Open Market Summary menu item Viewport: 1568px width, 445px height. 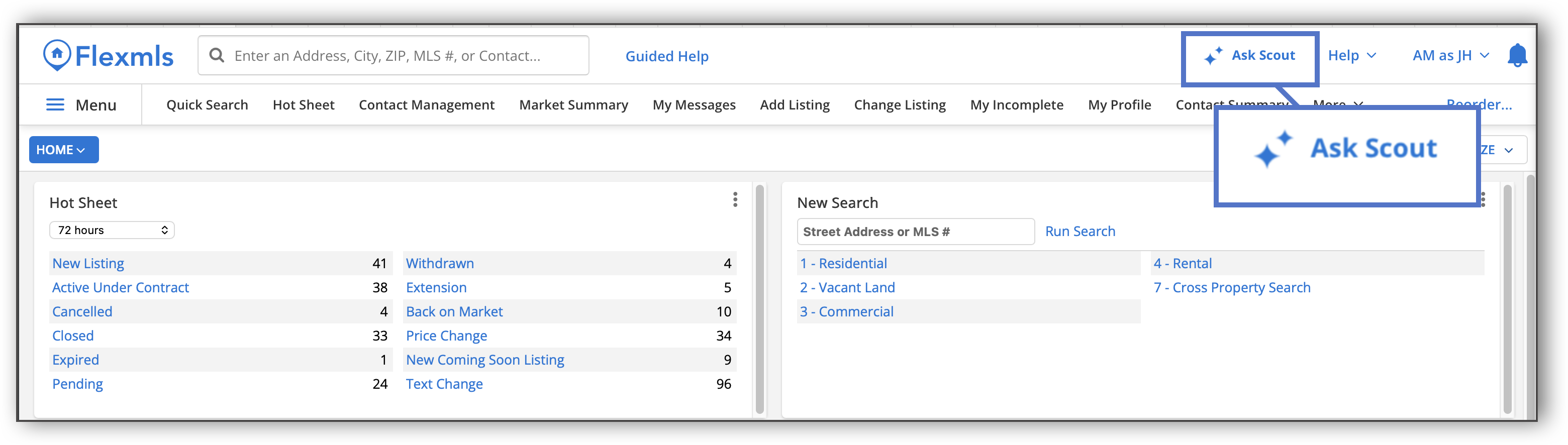[x=573, y=104]
